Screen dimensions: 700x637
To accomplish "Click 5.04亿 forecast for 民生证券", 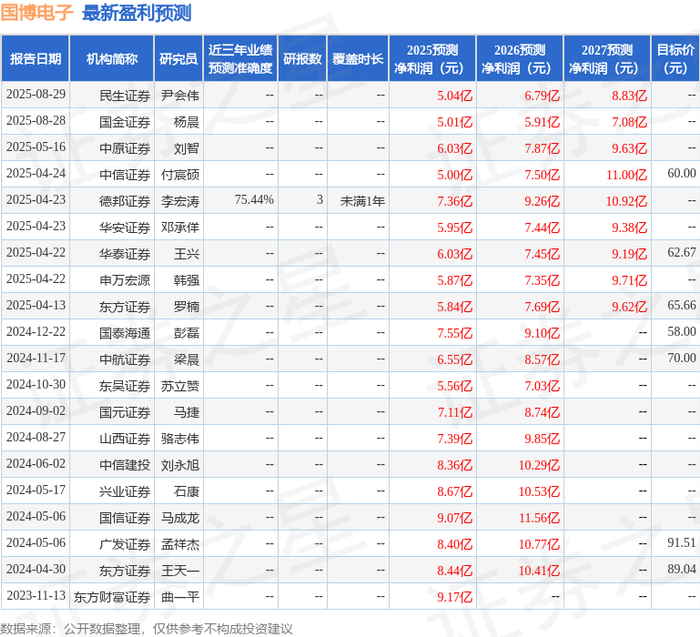I will click(454, 96).
